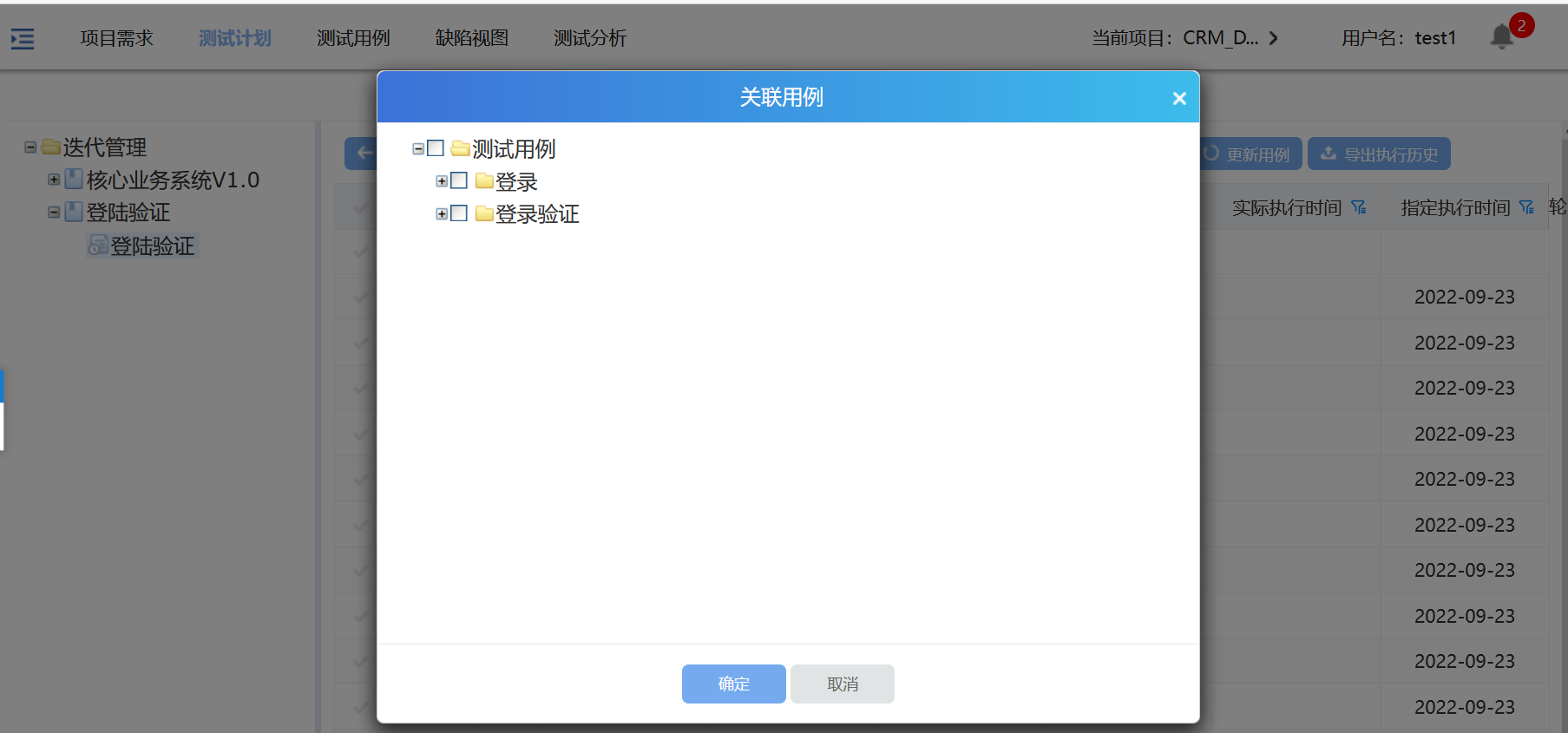Click the 用户名: test1 text

pyautogui.click(x=1399, y=38)
